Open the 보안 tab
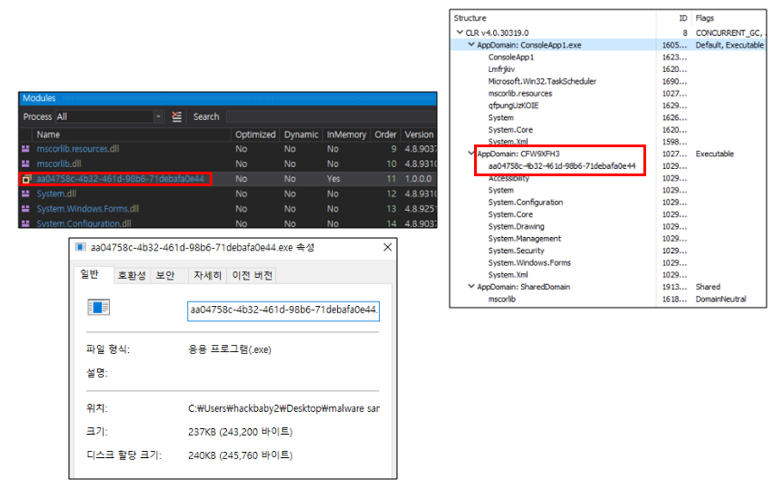Screen dimensions: 773x484 [x=166, y=276]
